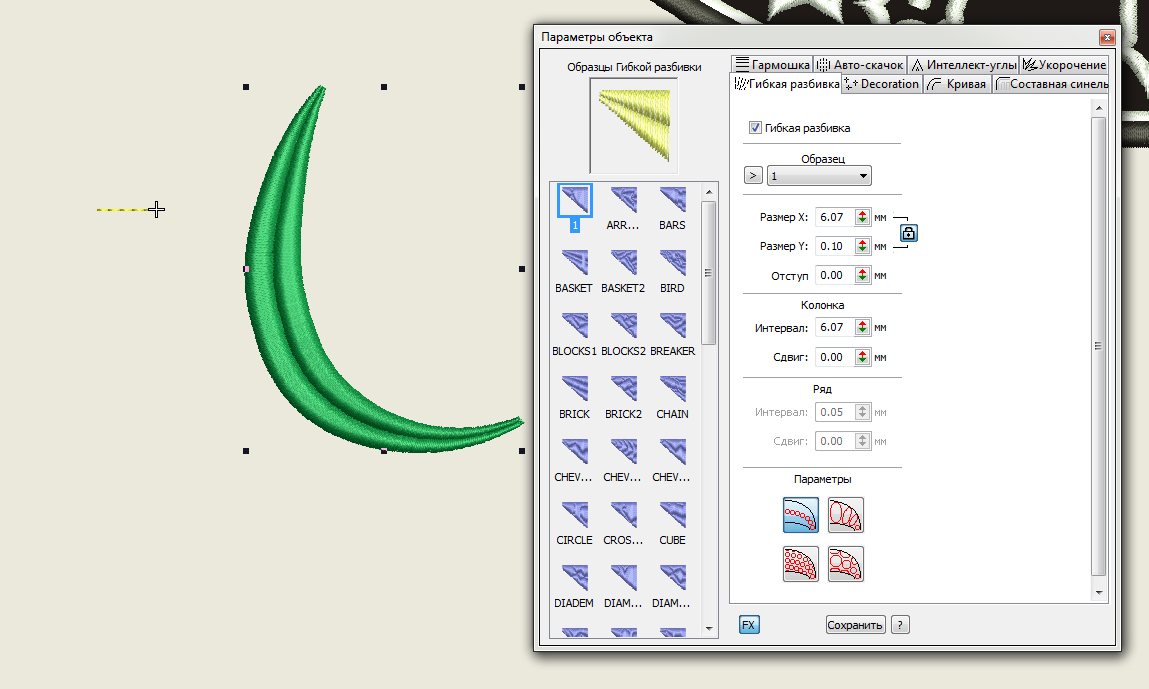Click the pattern list scrollbar thumb

point(709,273)
